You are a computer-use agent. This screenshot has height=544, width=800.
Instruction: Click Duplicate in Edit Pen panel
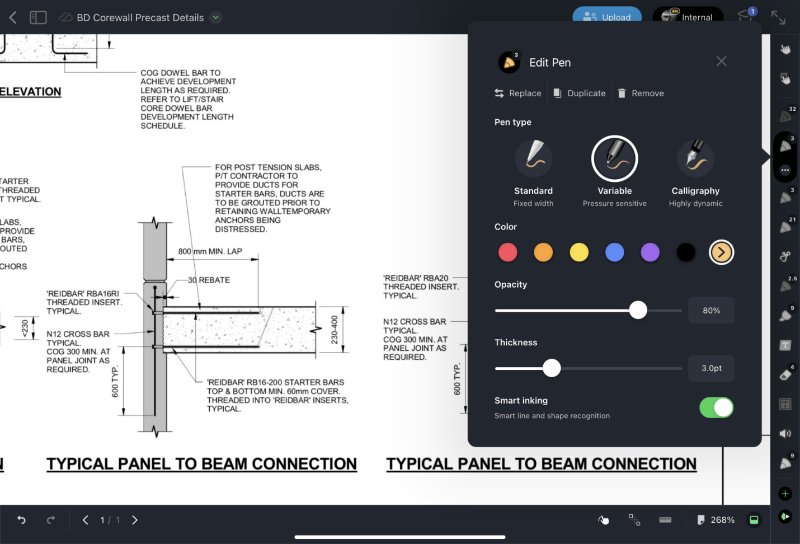[579, 93]
